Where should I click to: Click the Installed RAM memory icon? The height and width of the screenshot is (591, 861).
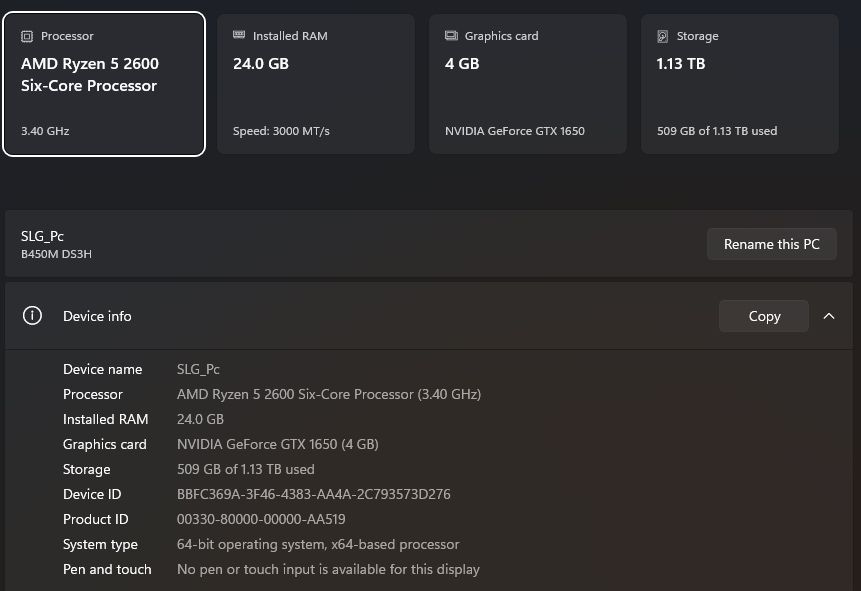[x=239, y=35]
